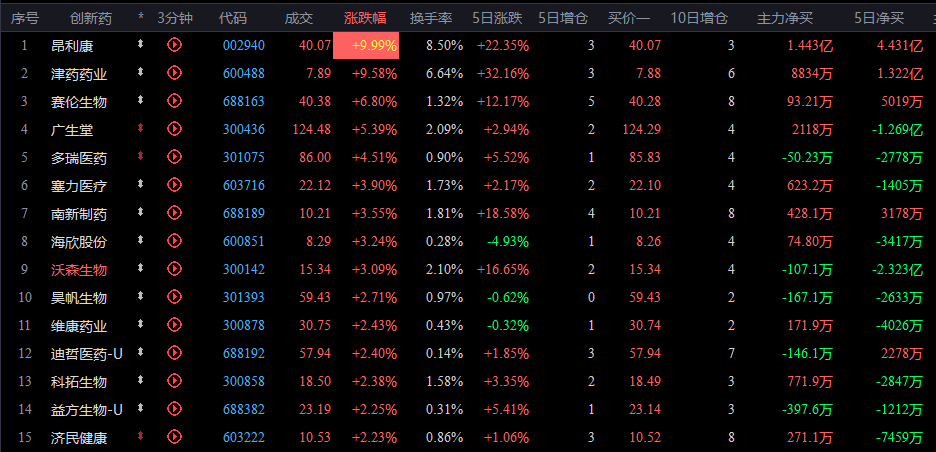Open the 3-minute play icon for 海欣股份
The height and width of the screenshot is (452, 936).
pyautogui.click(x=174, y=241)
